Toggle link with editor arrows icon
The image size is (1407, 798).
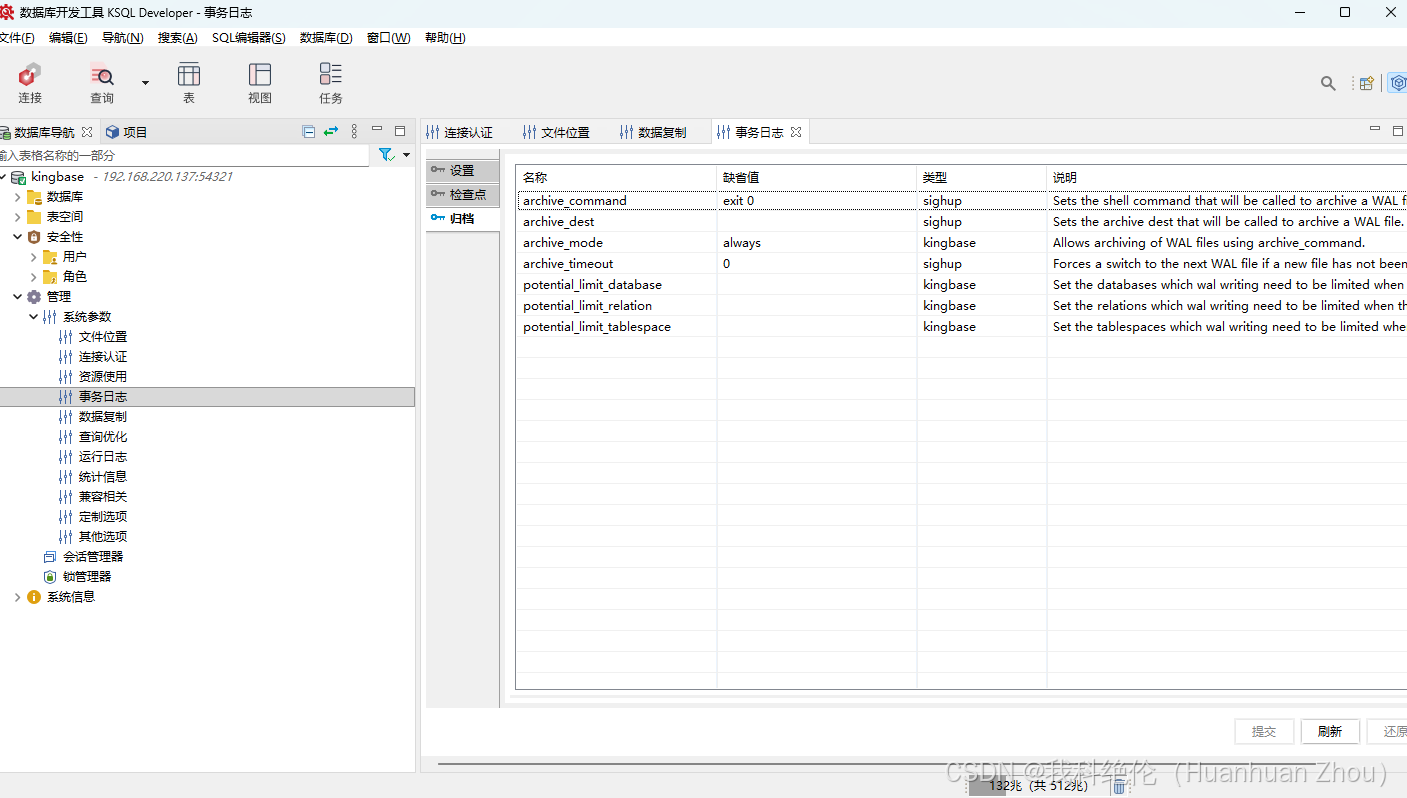click(x=331, y=131)
